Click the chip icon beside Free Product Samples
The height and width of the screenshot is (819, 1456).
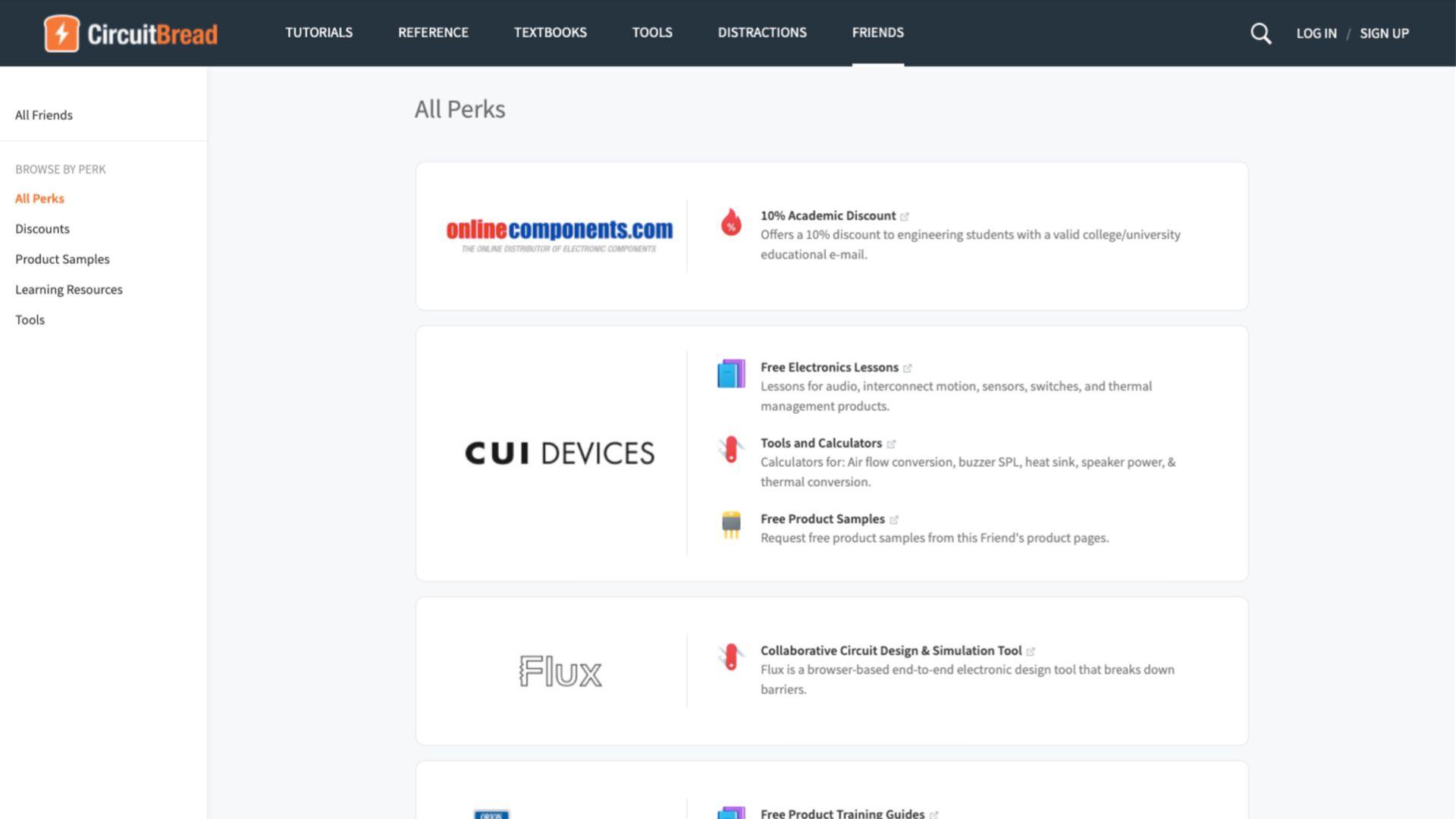tap(731, 525)
